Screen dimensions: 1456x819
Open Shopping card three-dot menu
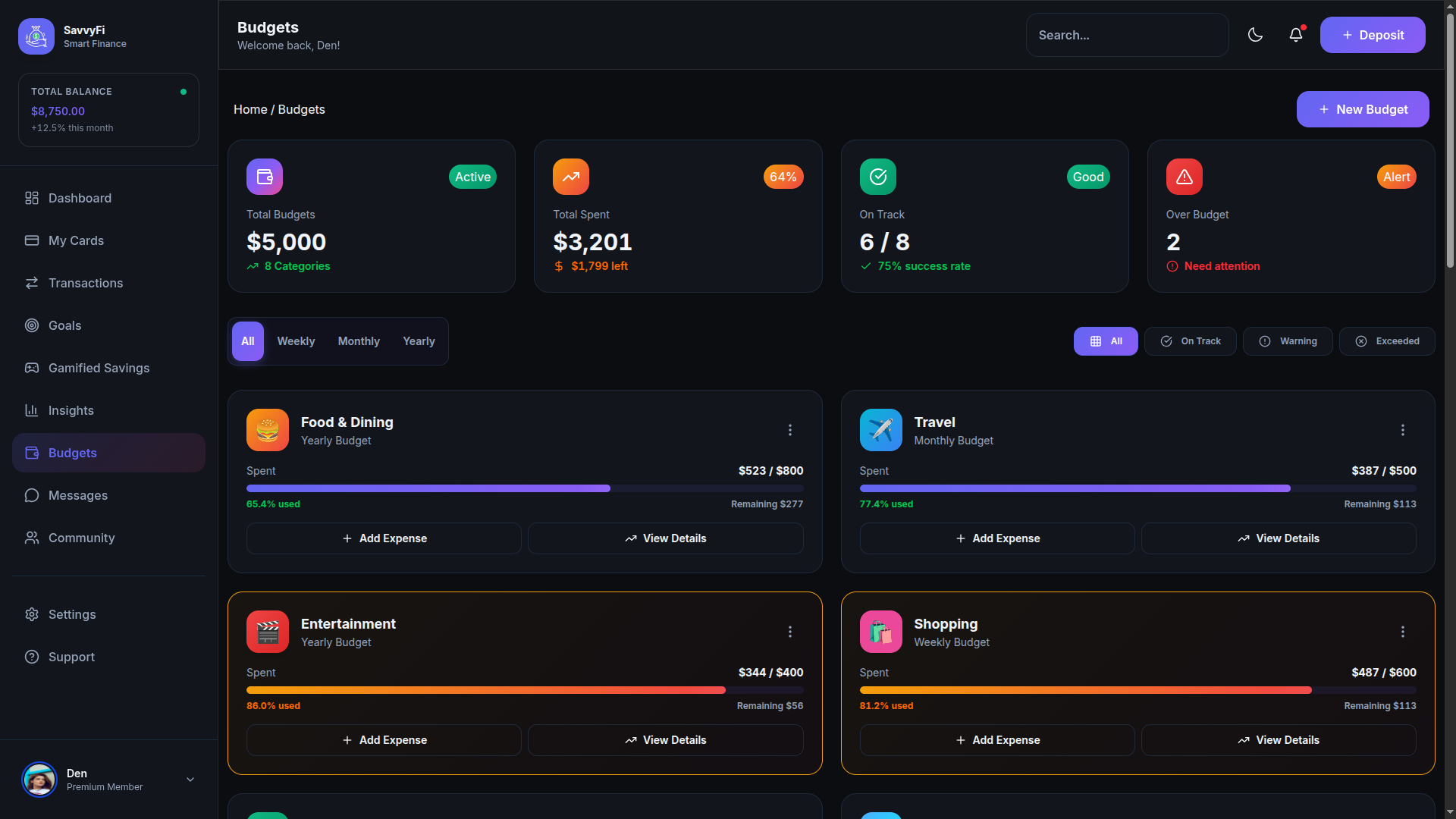(x=1402, y=632)
